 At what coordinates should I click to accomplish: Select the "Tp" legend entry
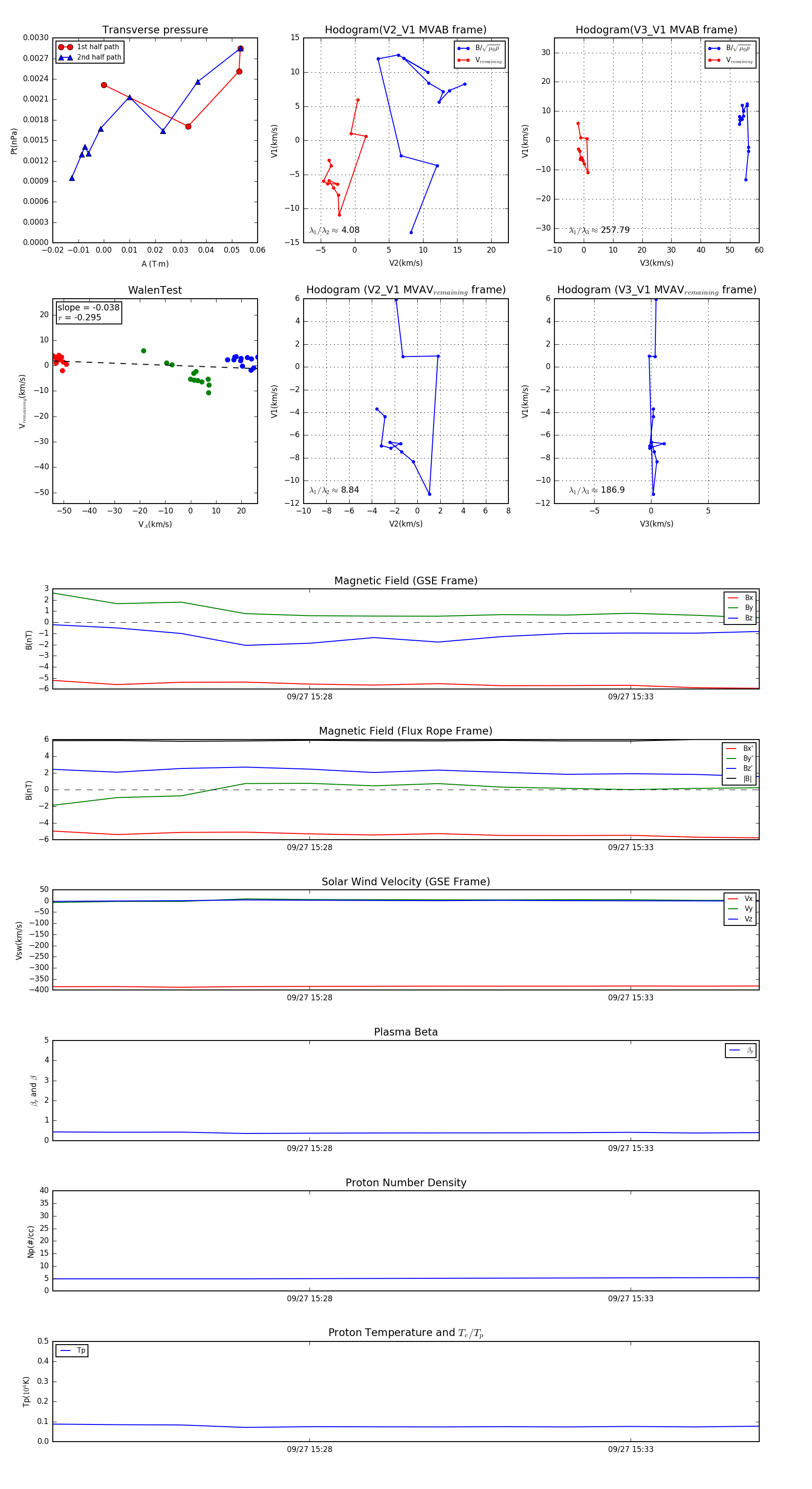(73, 1350)
